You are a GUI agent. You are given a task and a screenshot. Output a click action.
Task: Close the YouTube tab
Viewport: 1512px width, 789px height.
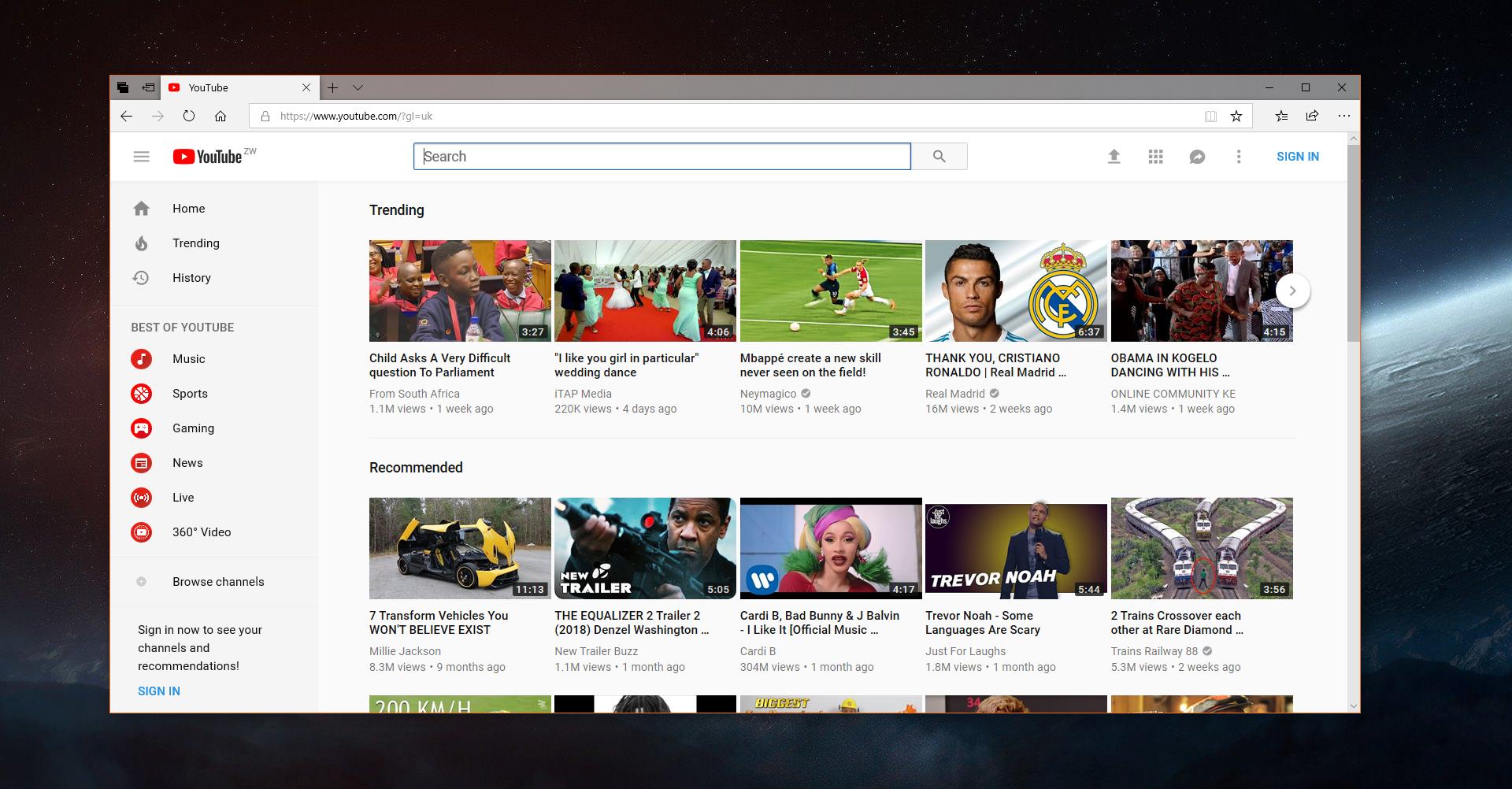coord(306,87)
